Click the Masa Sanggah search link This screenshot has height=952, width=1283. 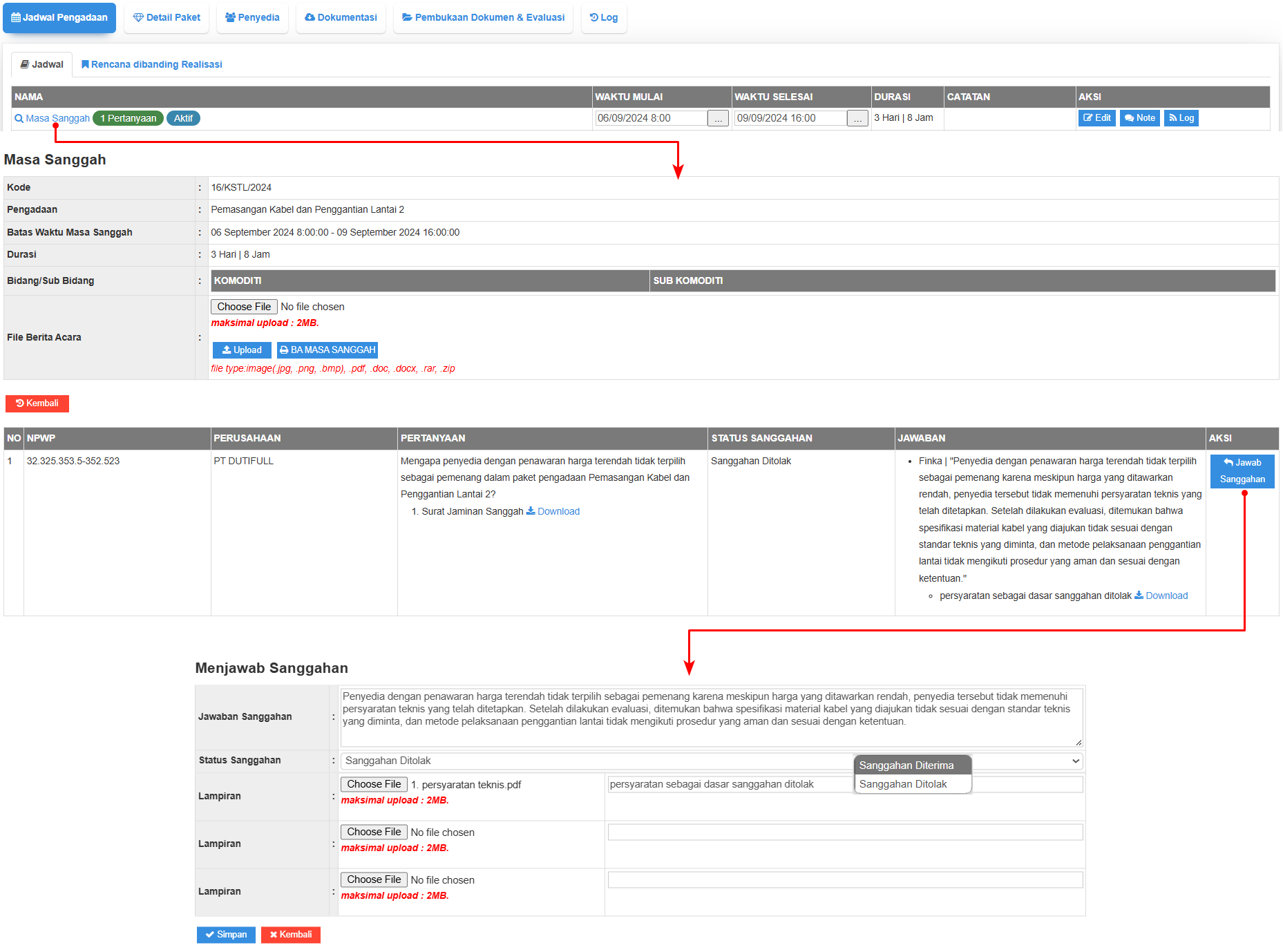[x=53, y=118]
